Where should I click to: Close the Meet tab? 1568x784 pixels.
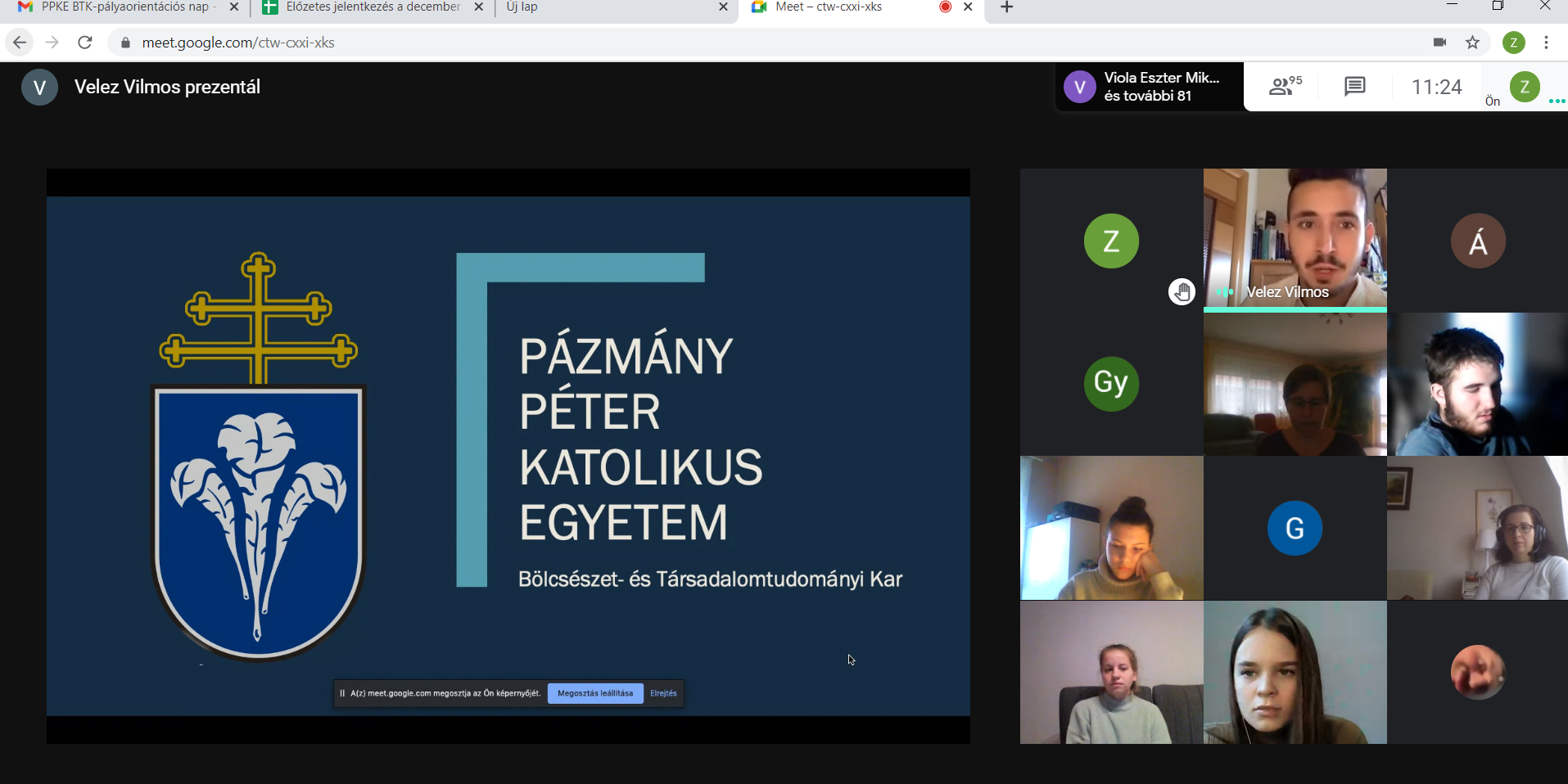968,7
